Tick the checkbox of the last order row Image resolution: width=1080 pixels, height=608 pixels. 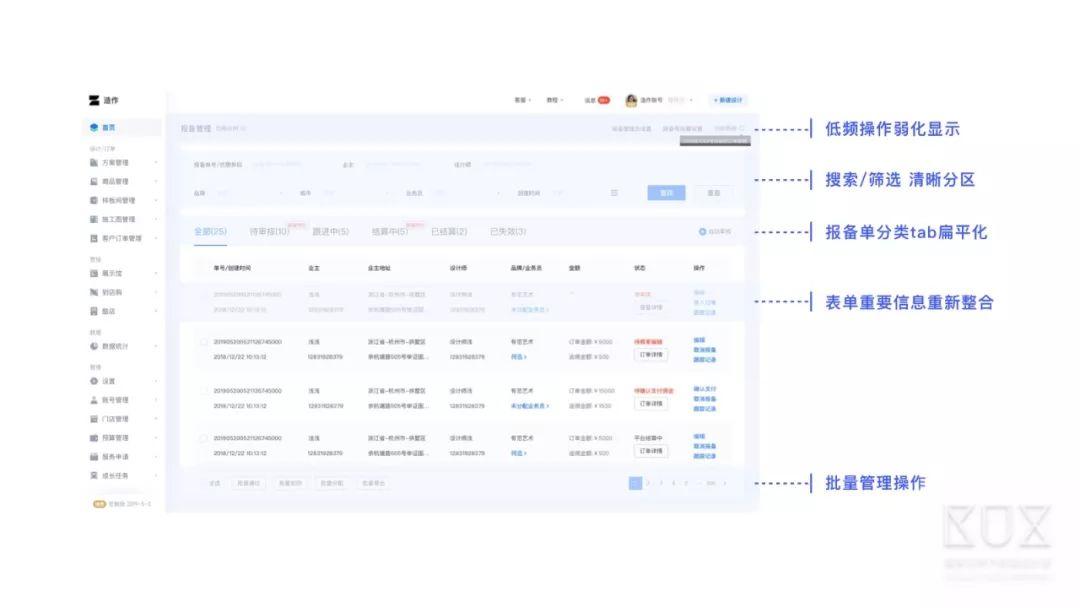coord(203,438)
